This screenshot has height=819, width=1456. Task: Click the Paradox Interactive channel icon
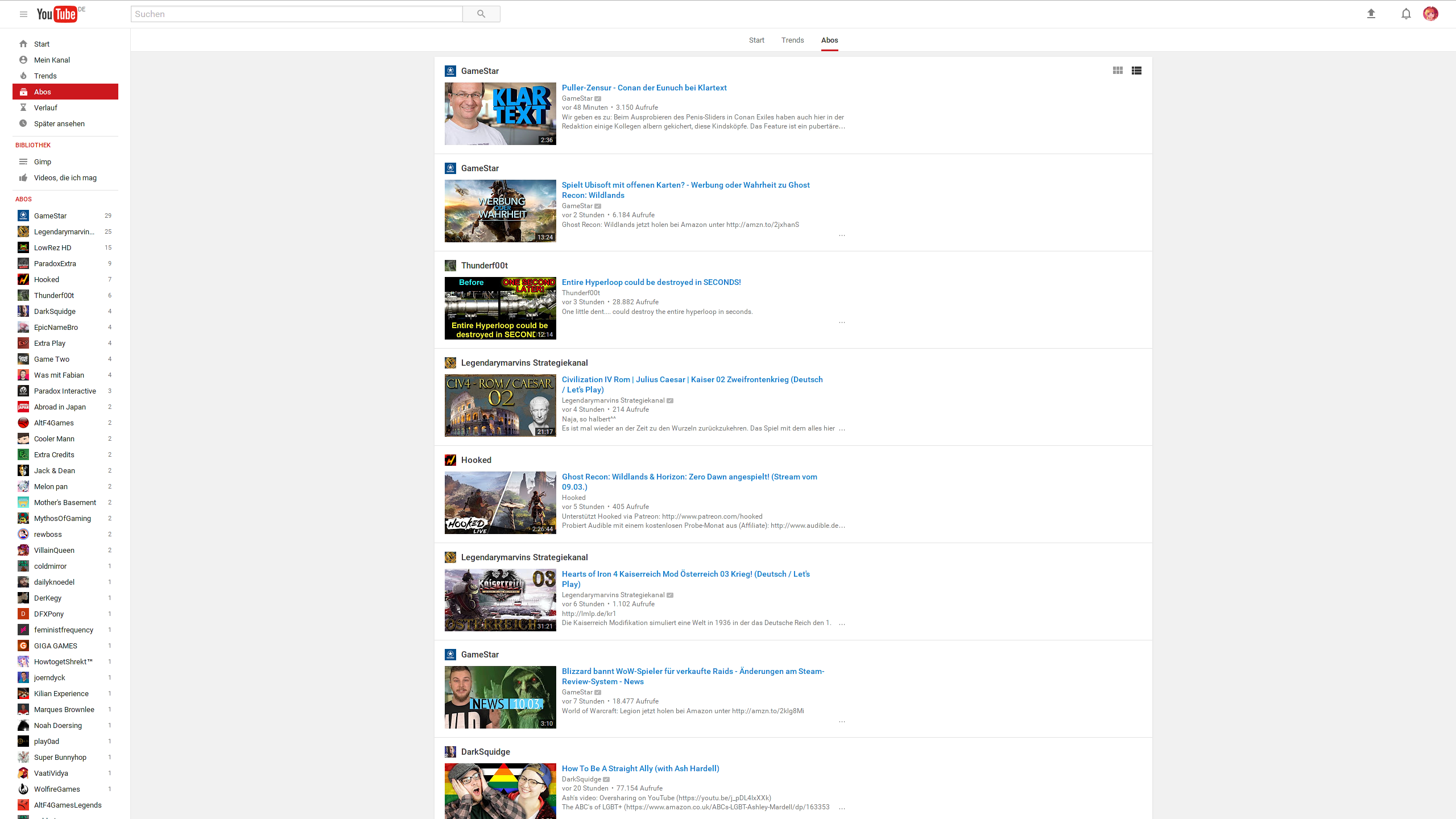(23, 391)
